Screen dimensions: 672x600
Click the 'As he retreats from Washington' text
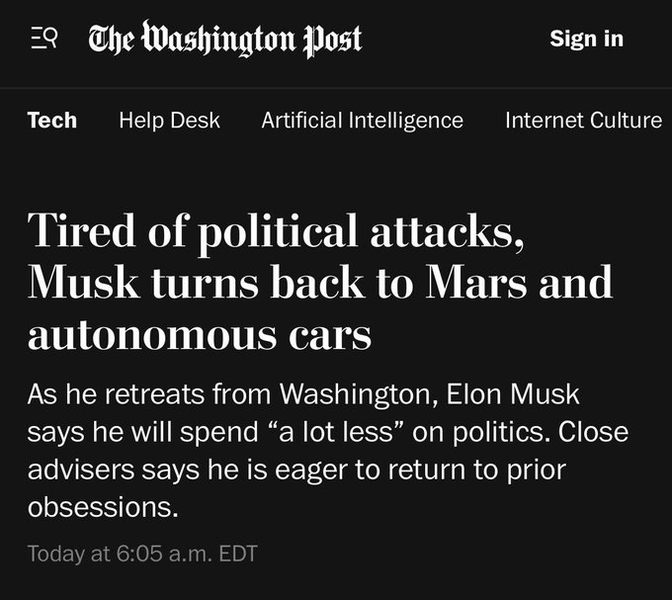pyautogui.click(x=230, y=394)
